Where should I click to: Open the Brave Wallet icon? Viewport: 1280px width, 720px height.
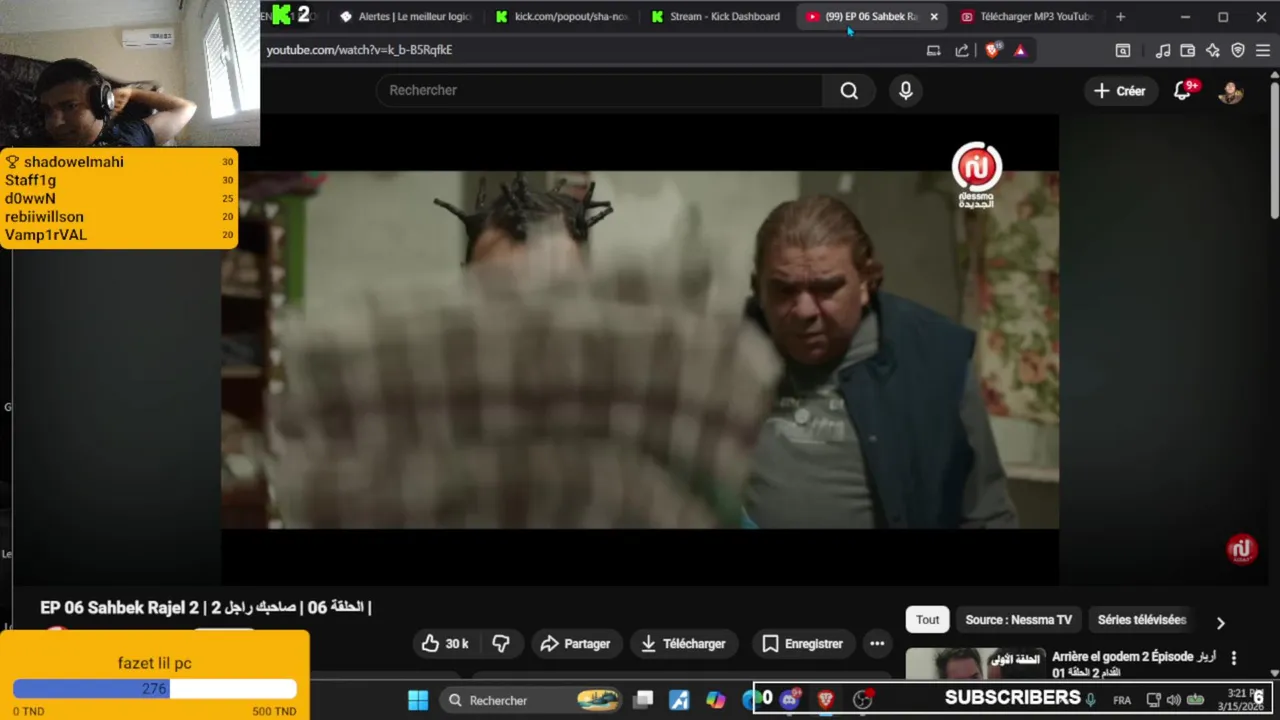(x=1188, y=50)
